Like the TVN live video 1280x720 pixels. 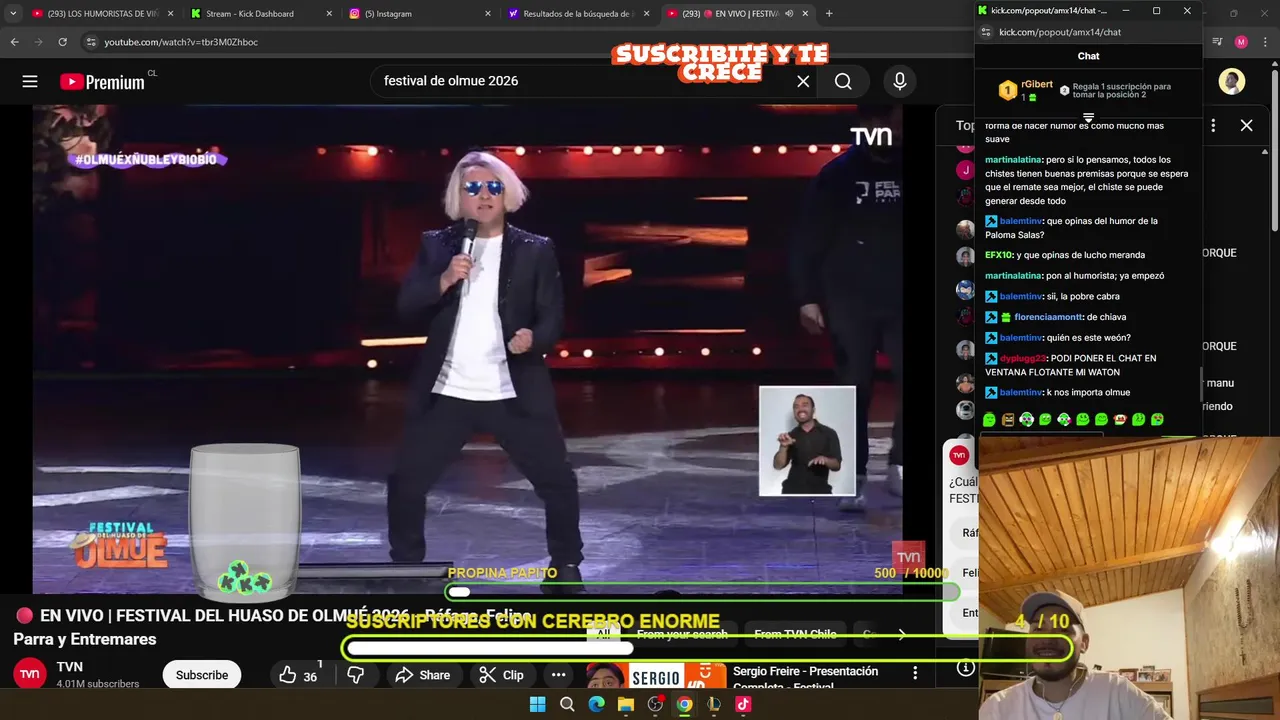tap(298, 675)
